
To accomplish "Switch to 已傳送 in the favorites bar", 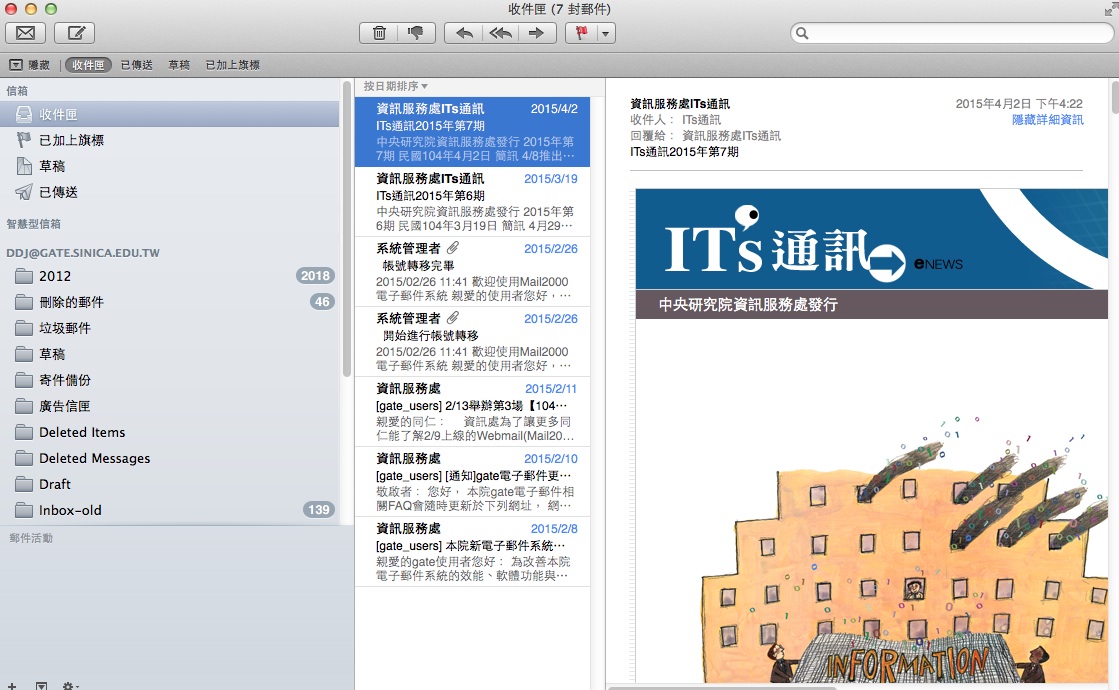I will [136, 65].
